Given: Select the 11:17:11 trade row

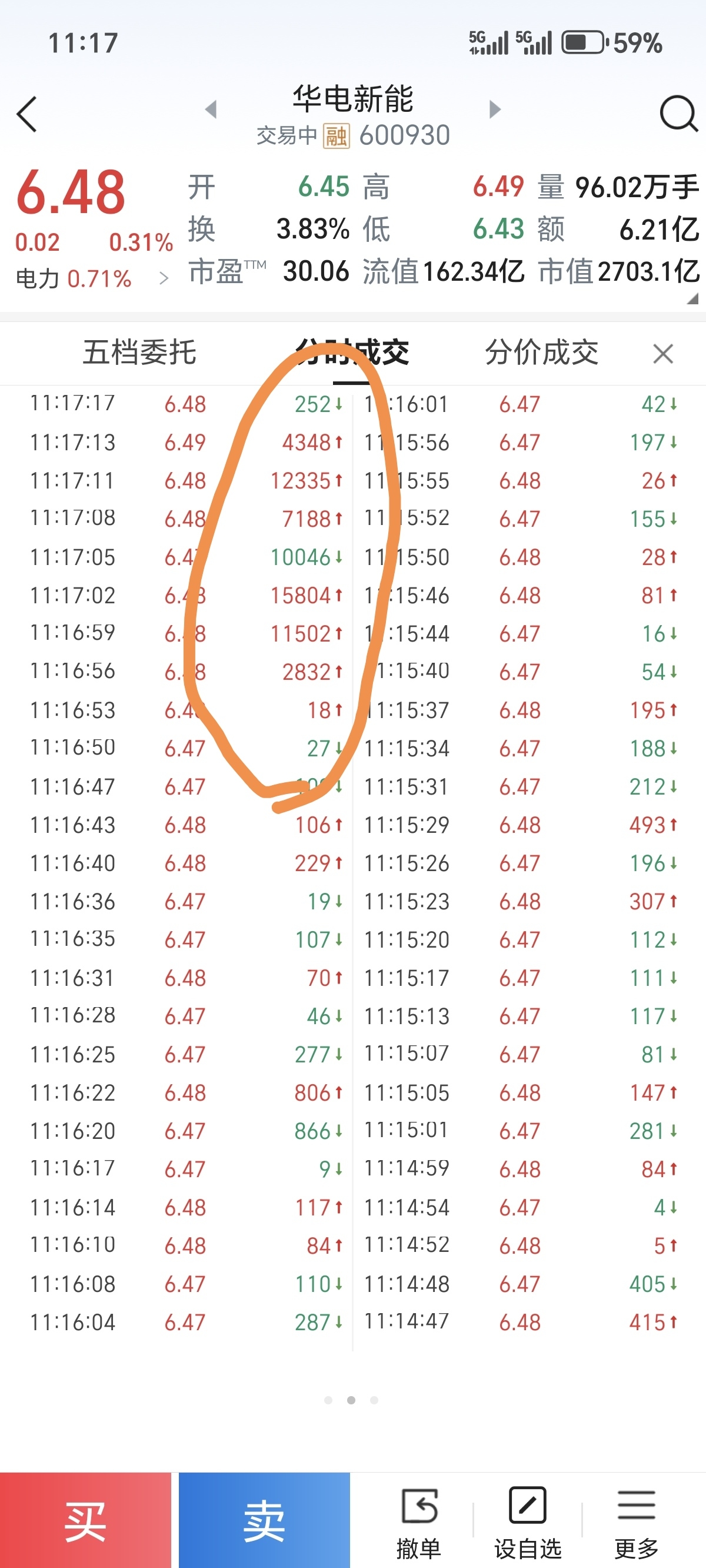Looking at the screenshot, I should (187, 481).
